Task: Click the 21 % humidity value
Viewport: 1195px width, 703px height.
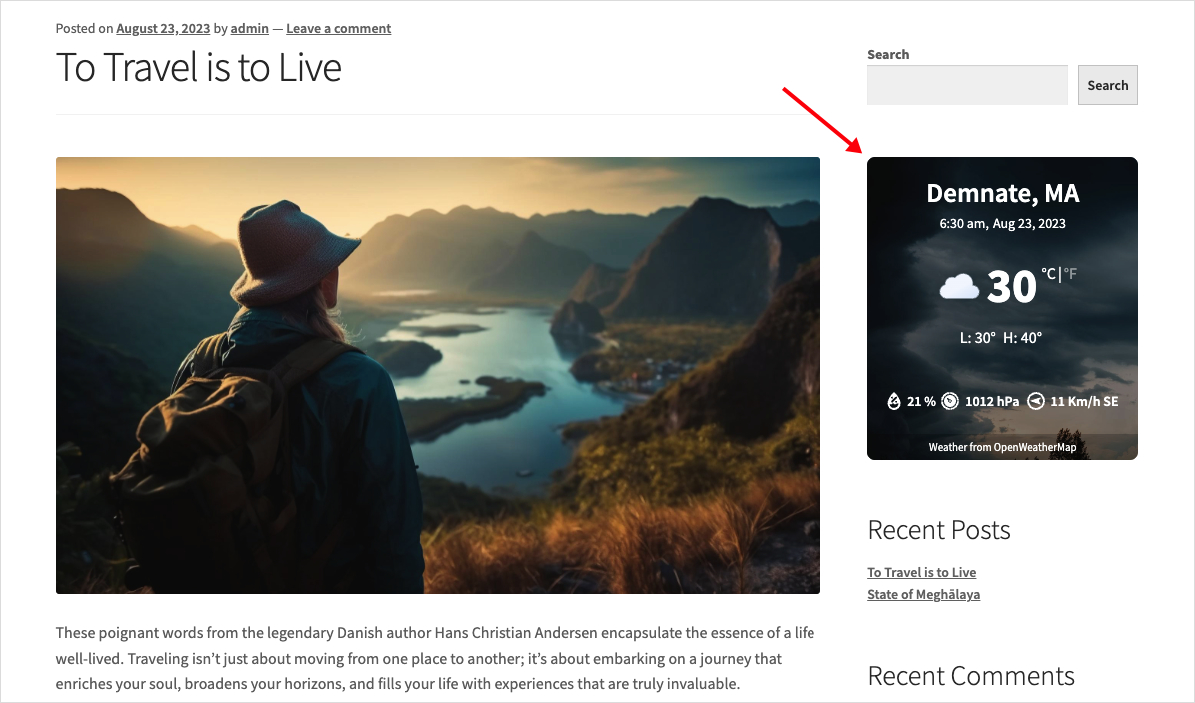Action: pyautogui.click(x=921, y=402)
